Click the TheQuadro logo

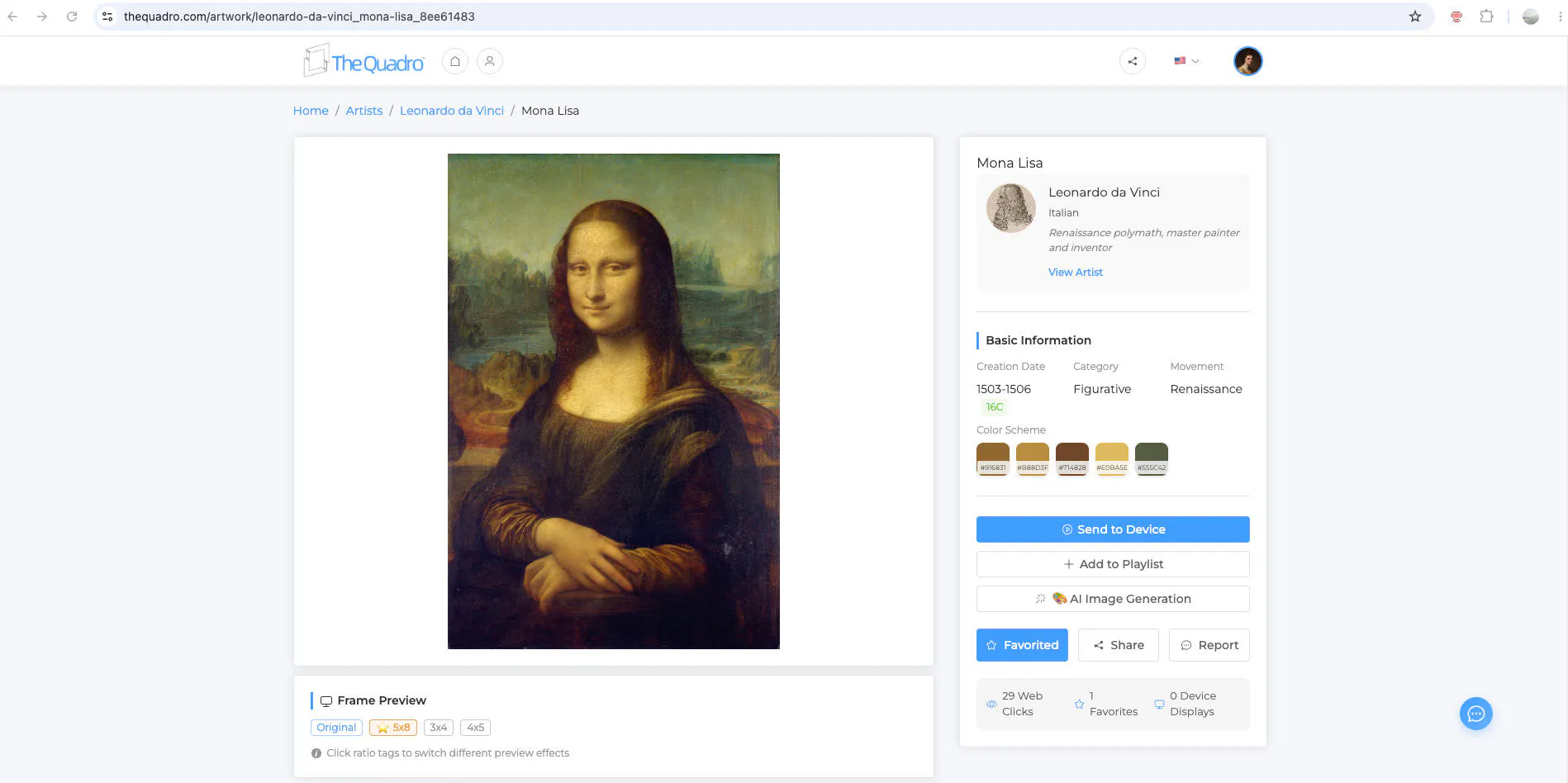pyautogui.click(x=363, y=61)
